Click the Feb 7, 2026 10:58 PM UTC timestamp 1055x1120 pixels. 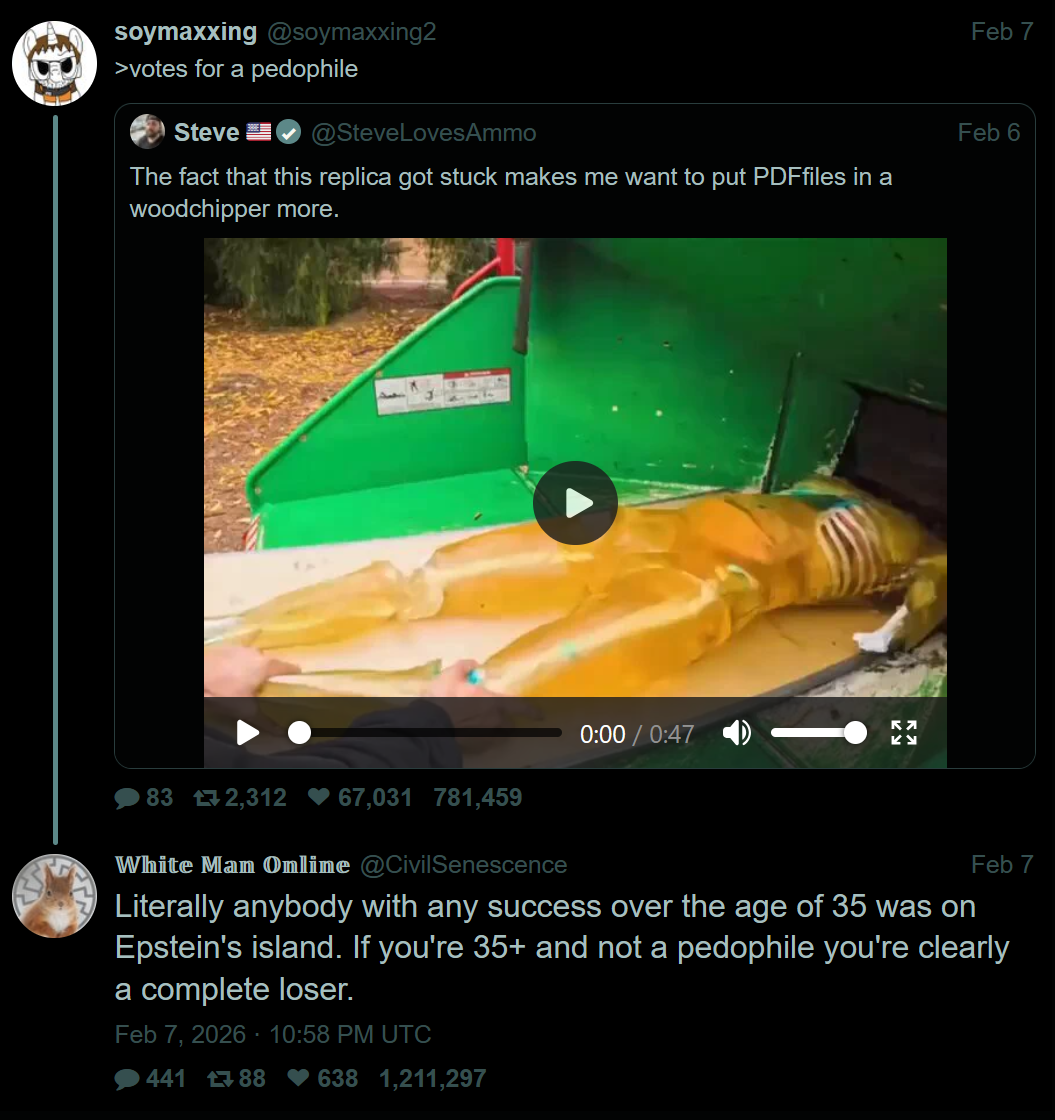(273, 1034)
